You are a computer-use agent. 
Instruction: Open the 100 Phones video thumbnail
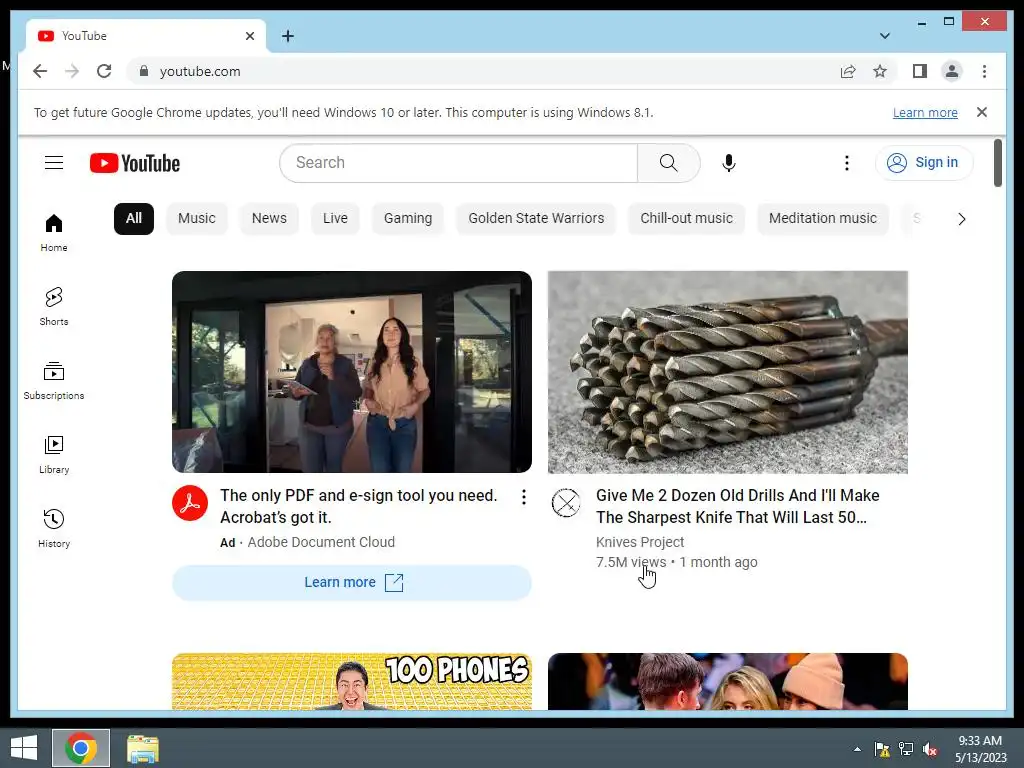[x=352, y=681]
